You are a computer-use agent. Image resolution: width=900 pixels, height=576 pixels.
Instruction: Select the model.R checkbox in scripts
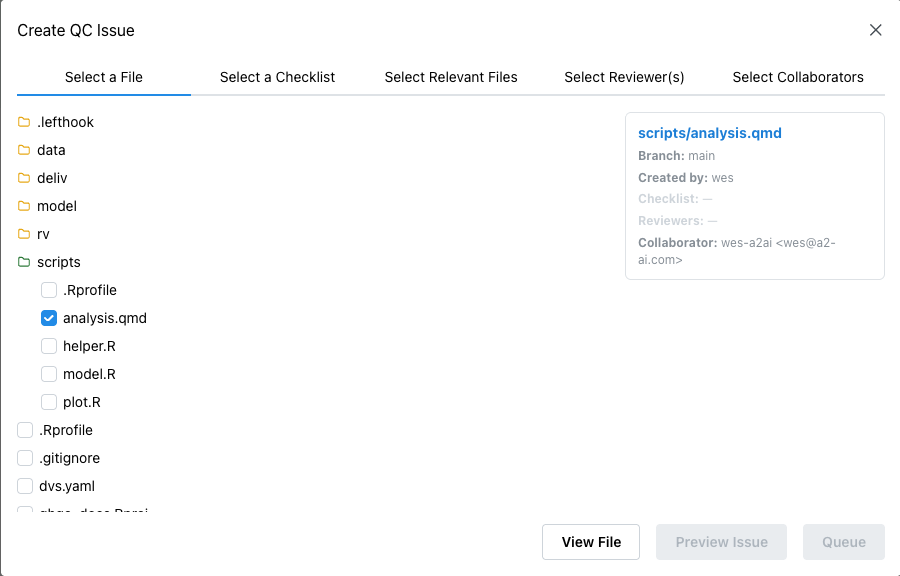point(49,374)
